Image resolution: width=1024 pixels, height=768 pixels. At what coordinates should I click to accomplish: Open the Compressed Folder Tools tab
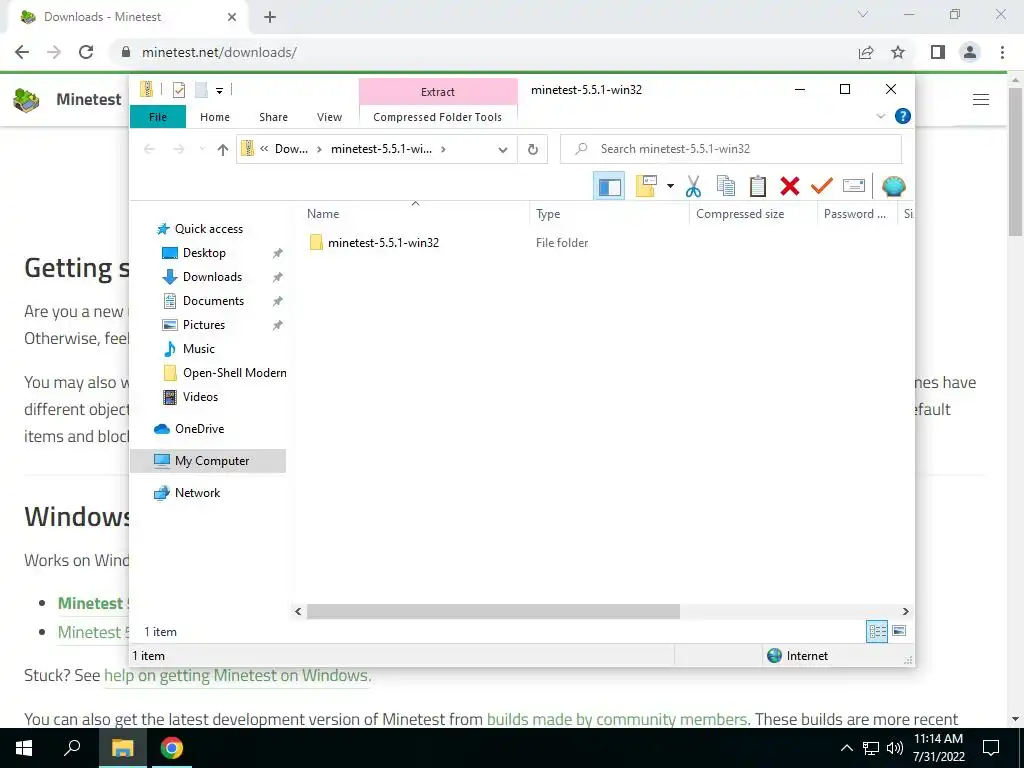click(x=438, y=117)
